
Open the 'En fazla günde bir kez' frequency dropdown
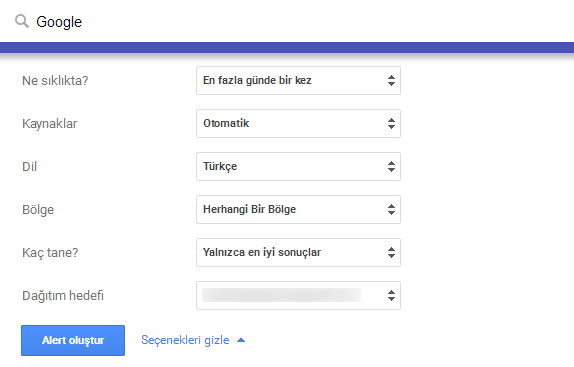pyautogui.click(x=298, y=80)
